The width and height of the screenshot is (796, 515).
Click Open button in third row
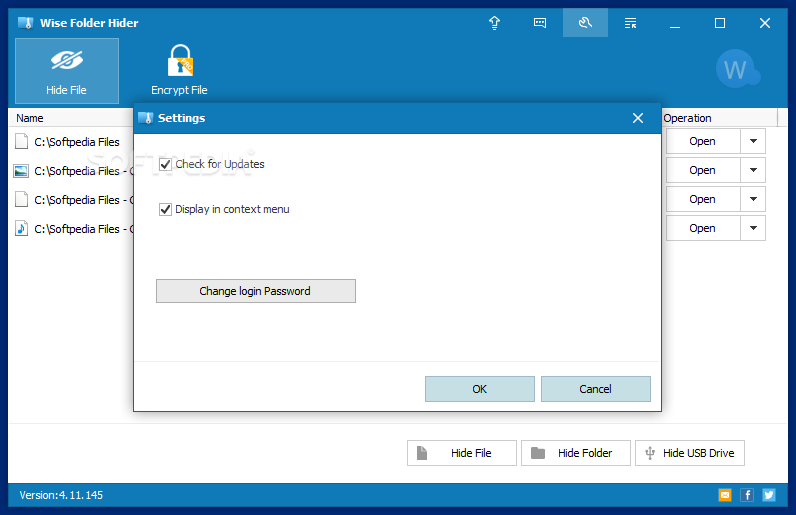(x=703, y=199)
